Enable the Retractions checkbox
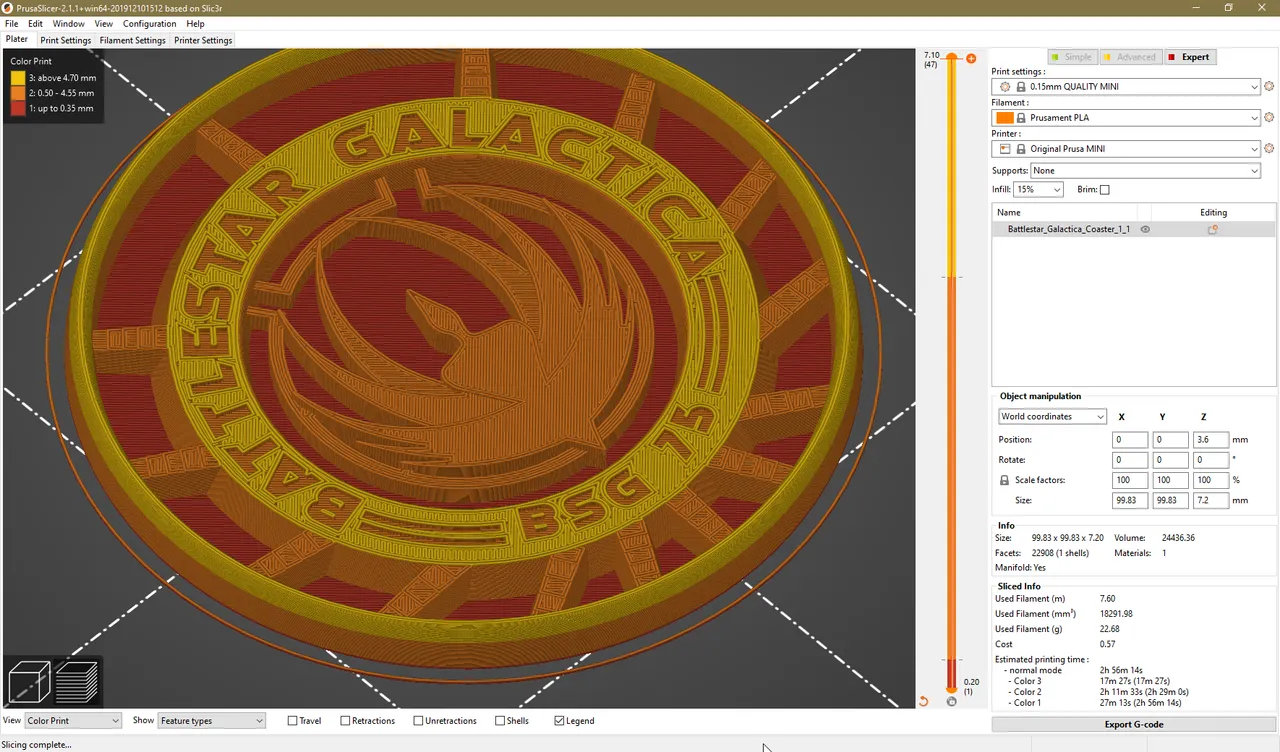The image size is (1280, 752). tap(345, 721)
